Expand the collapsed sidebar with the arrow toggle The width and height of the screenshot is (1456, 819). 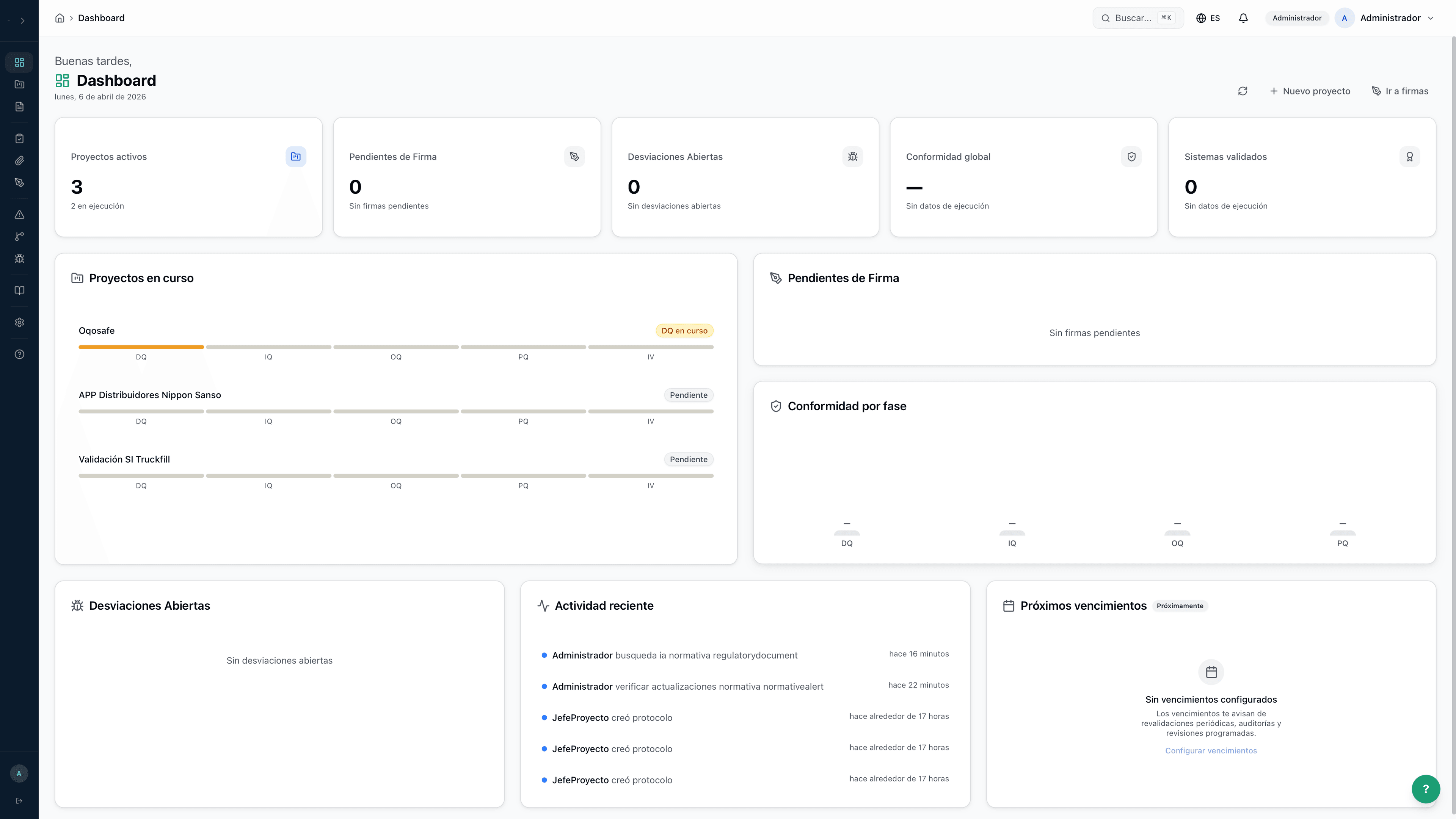23,20
